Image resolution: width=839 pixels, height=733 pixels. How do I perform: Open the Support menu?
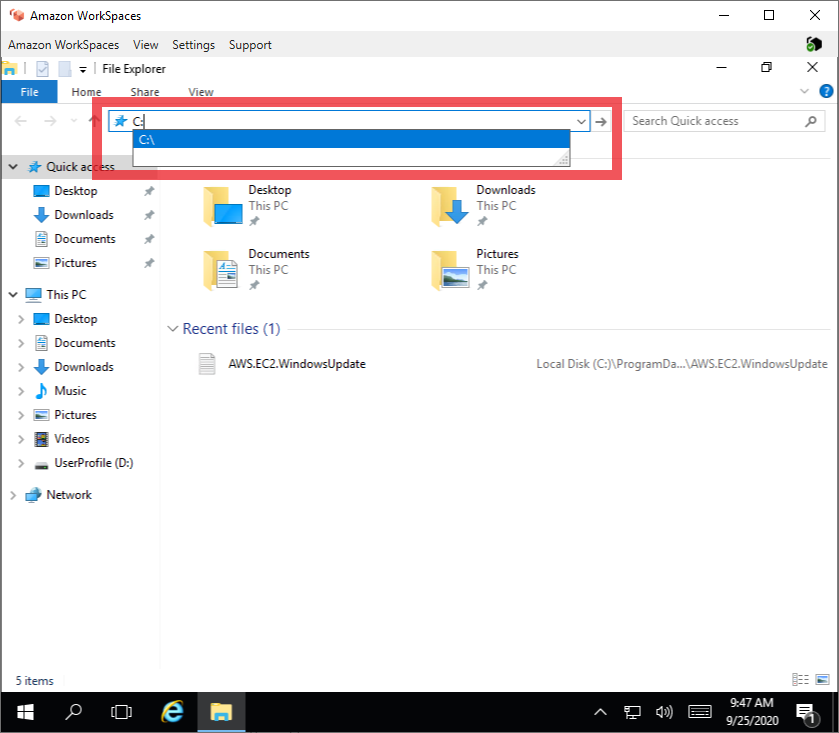[x=250, y=45]
